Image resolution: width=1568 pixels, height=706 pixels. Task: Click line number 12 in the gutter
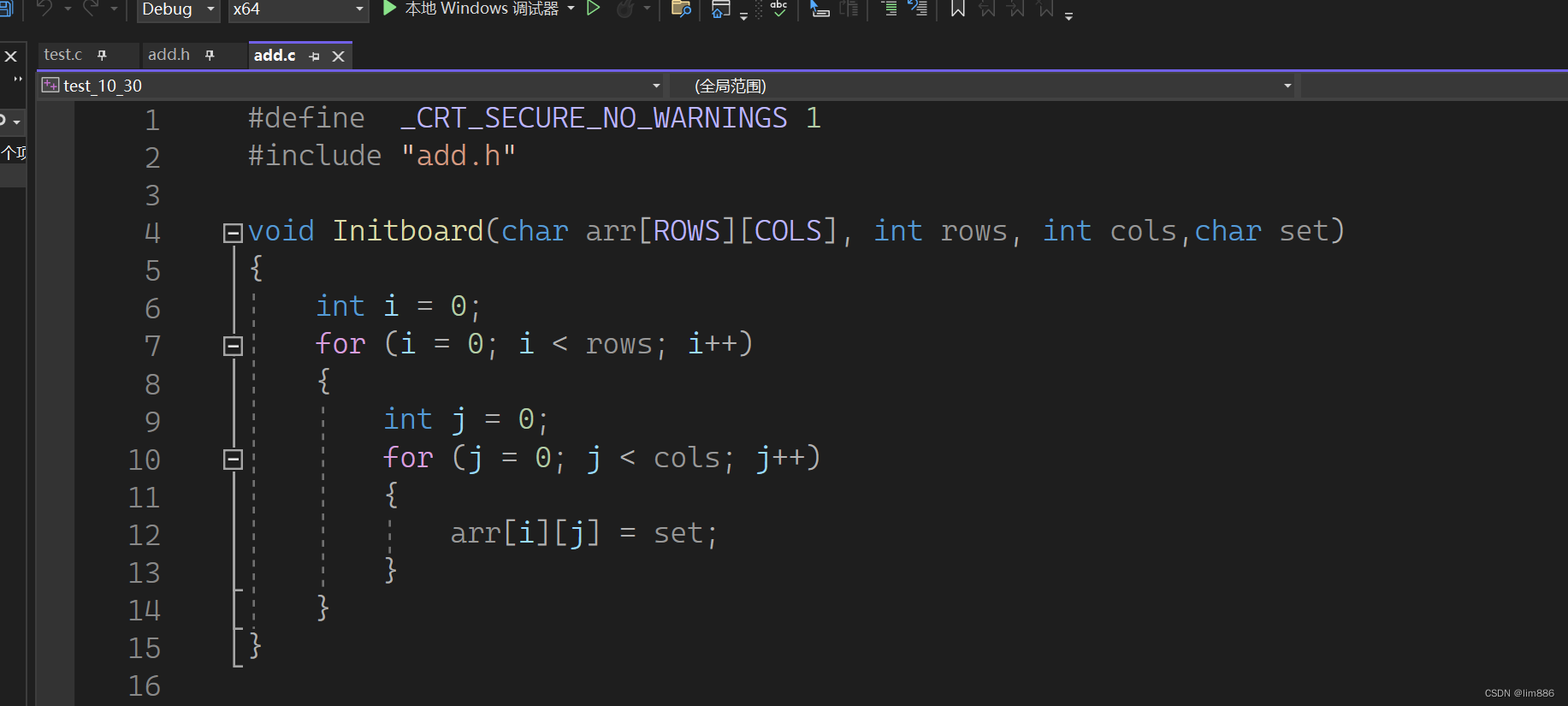pyautogui.click(x=145, y=535)
